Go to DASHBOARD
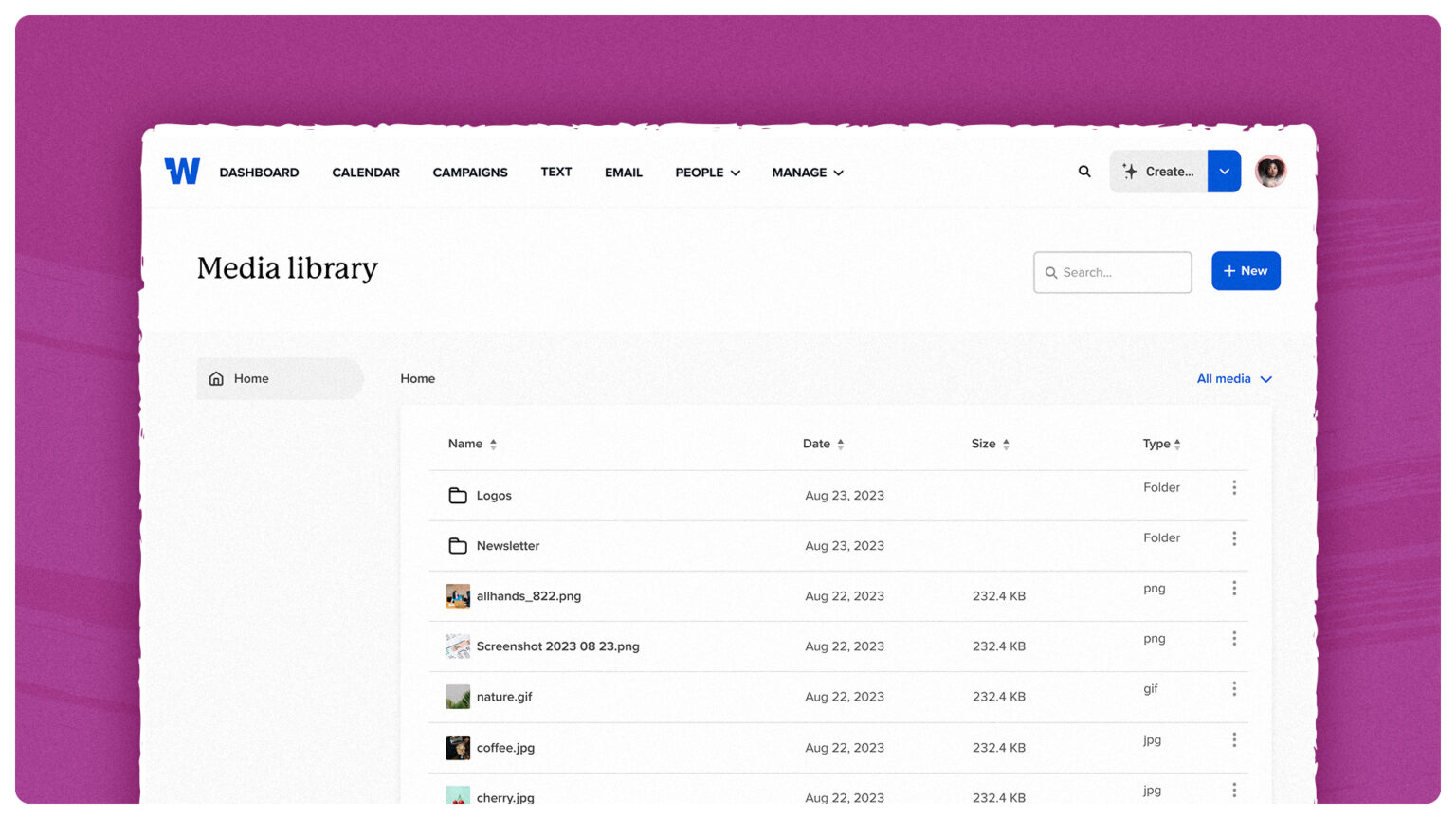 (x=259, y=173)
